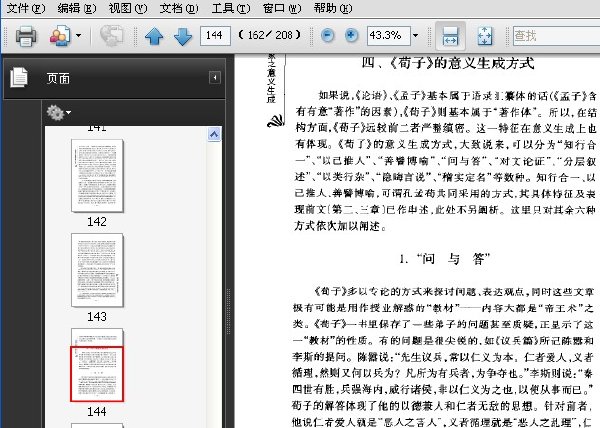Zoom in using the plus button

(351, 36)
